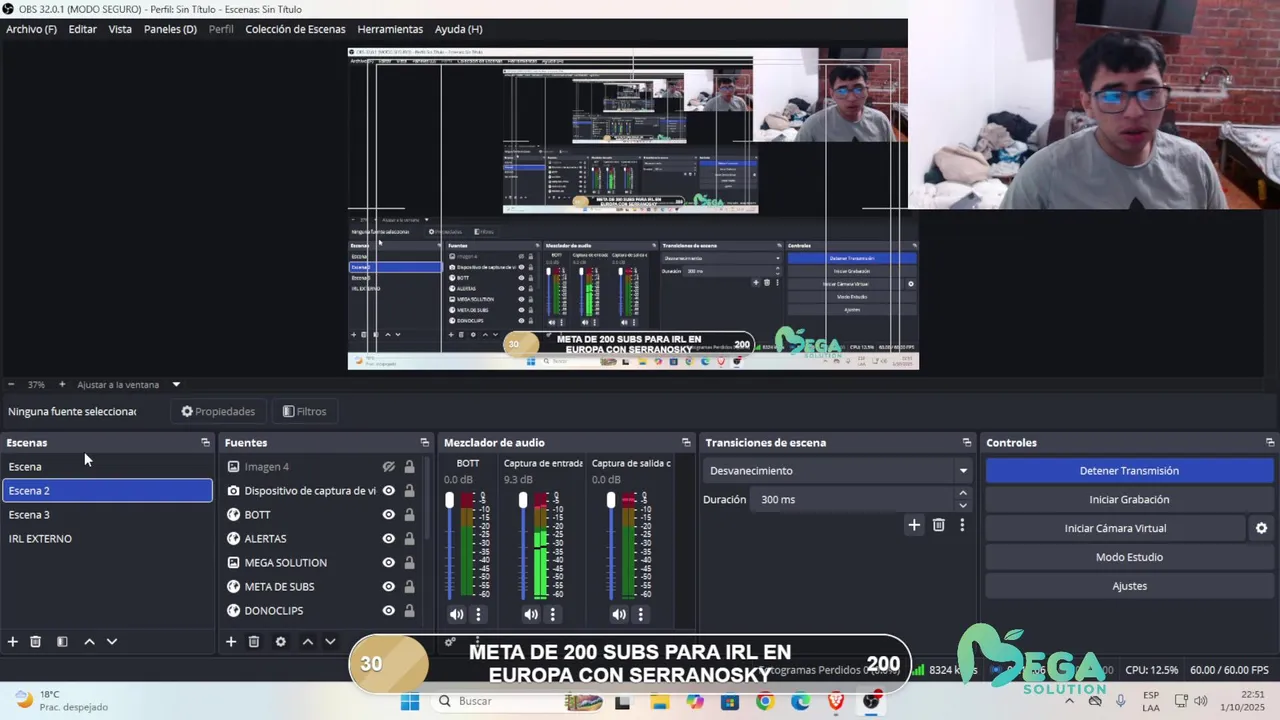Toggle lock on BOTT source

tap(409, 515)
